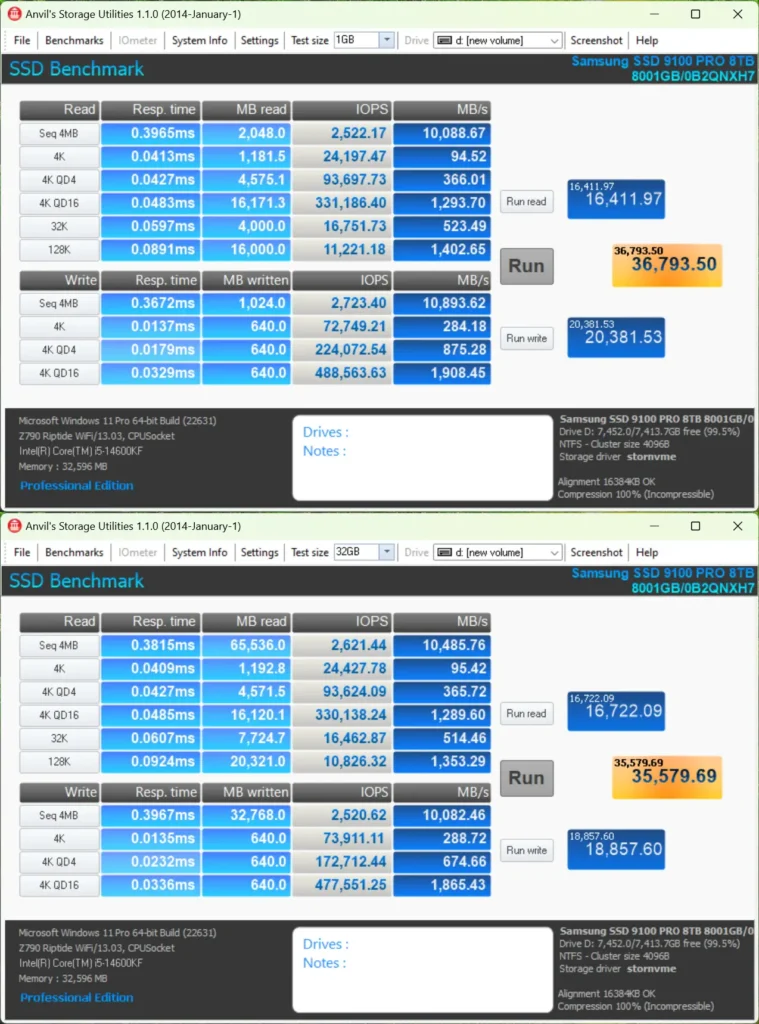The height and width of the screenshot is (1024, 759).
Task: Click the IOmeter item in bottom 32GB window
Action: 138,552
